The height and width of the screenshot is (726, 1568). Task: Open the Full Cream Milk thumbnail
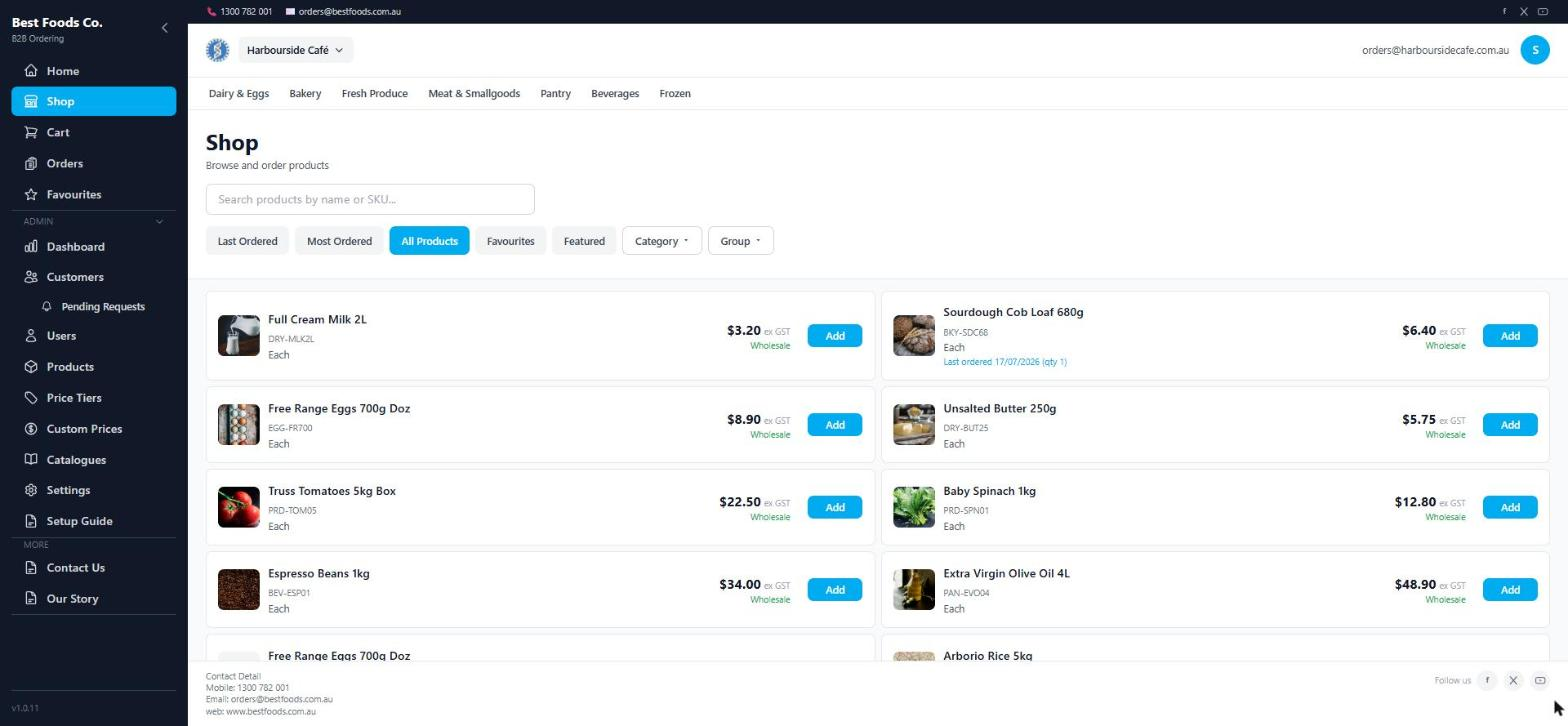click(239, 336)
